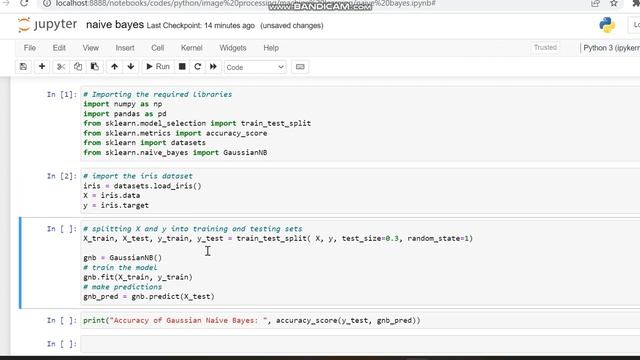Click the gnb.fit(X_train, y_train) line
640x360 pixels.
[x=138, y=277]
